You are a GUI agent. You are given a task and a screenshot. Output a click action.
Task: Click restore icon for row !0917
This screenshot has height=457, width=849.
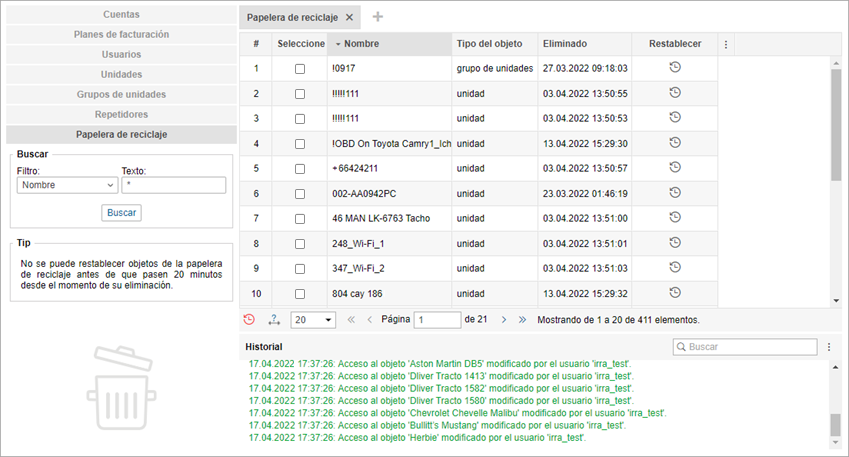675,67
